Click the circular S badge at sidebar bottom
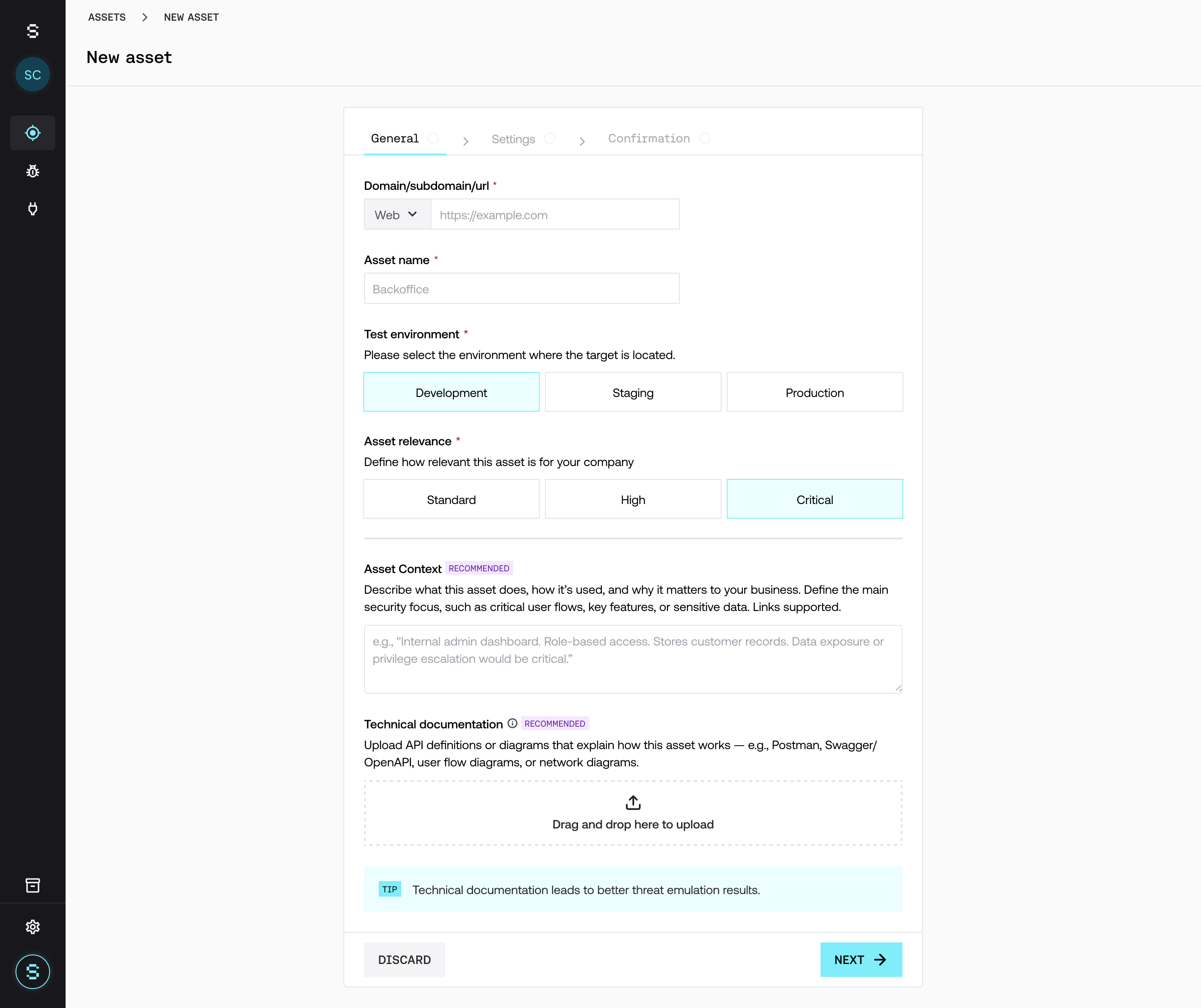This screenshot has width=1201, height=1008. [33, 971]
